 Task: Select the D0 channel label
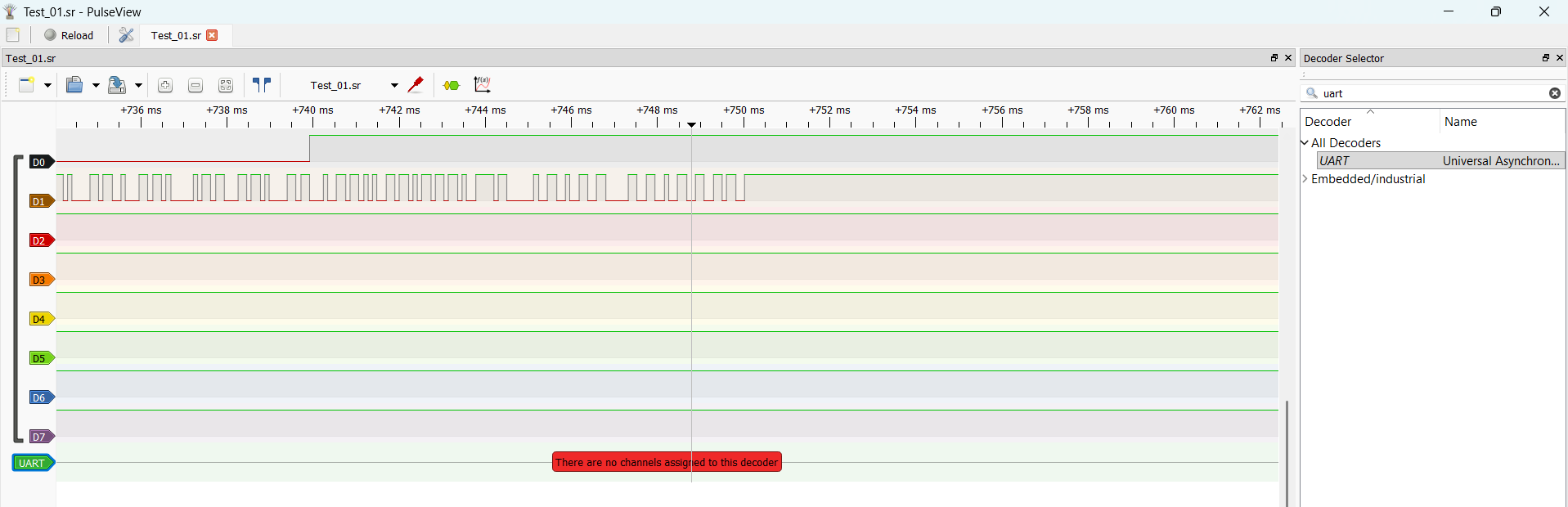[x=41, y=162]
